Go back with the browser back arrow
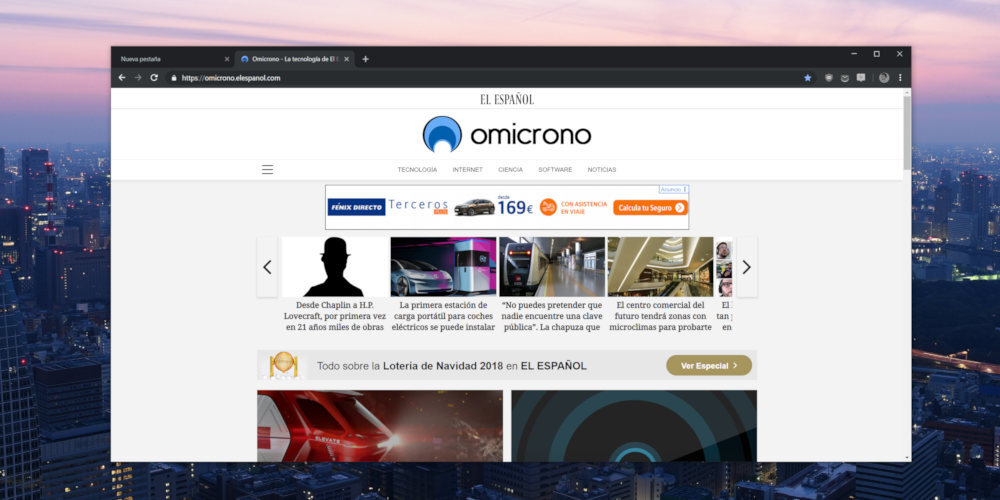The width and height of the screenshot is (1000, 500). tap(122, 78)
